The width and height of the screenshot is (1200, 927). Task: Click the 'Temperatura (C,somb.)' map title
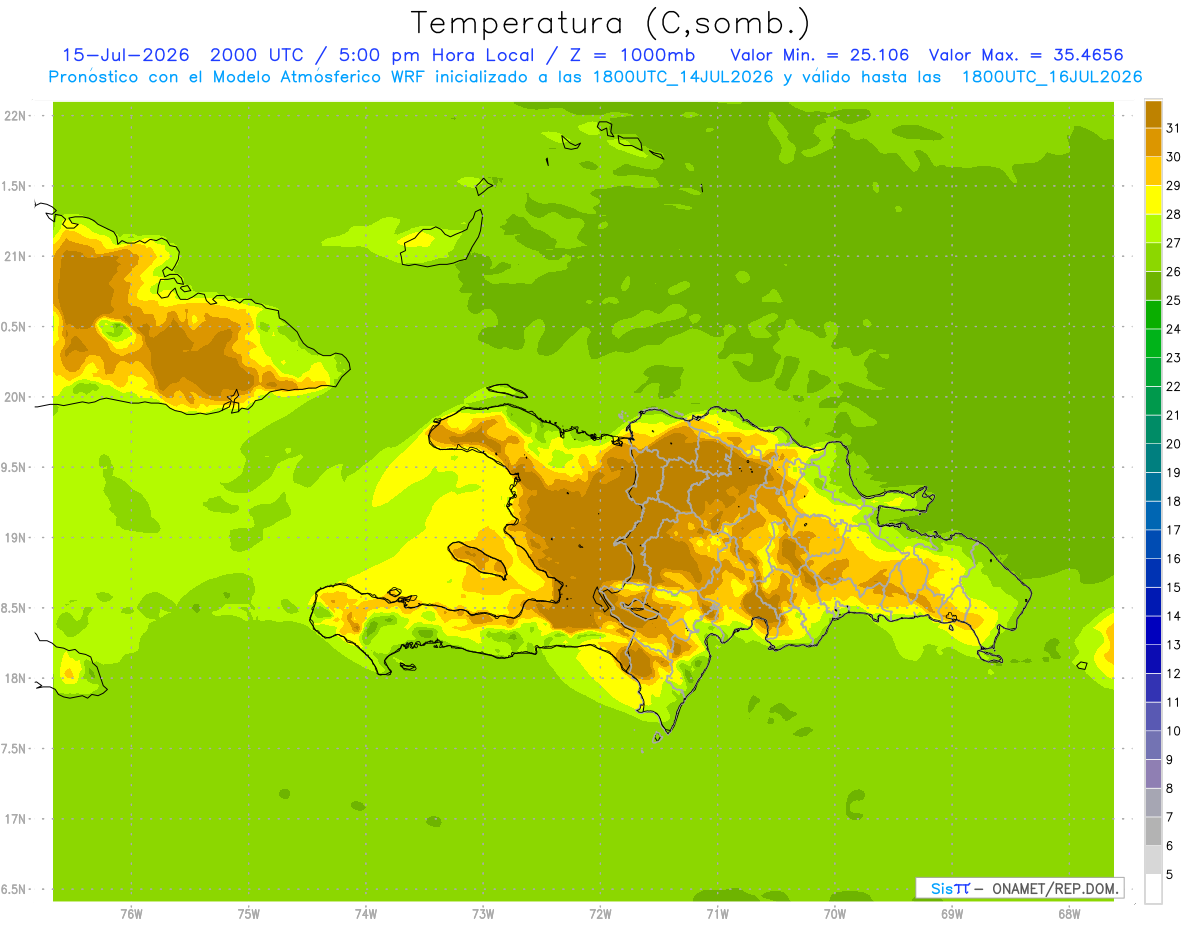[610, 23]
